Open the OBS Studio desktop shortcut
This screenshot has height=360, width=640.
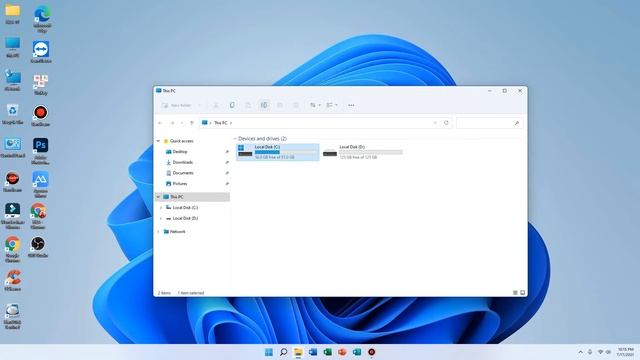pos(38,247)
